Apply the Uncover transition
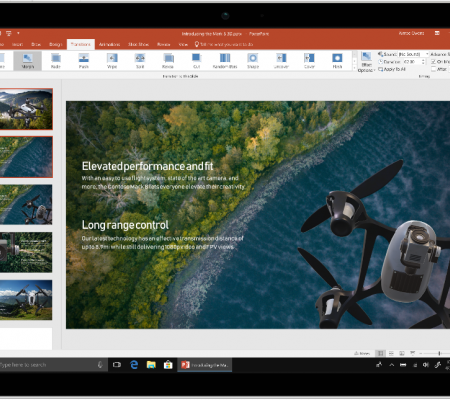This screenshot has width=450, height=400. click(281, 61)
